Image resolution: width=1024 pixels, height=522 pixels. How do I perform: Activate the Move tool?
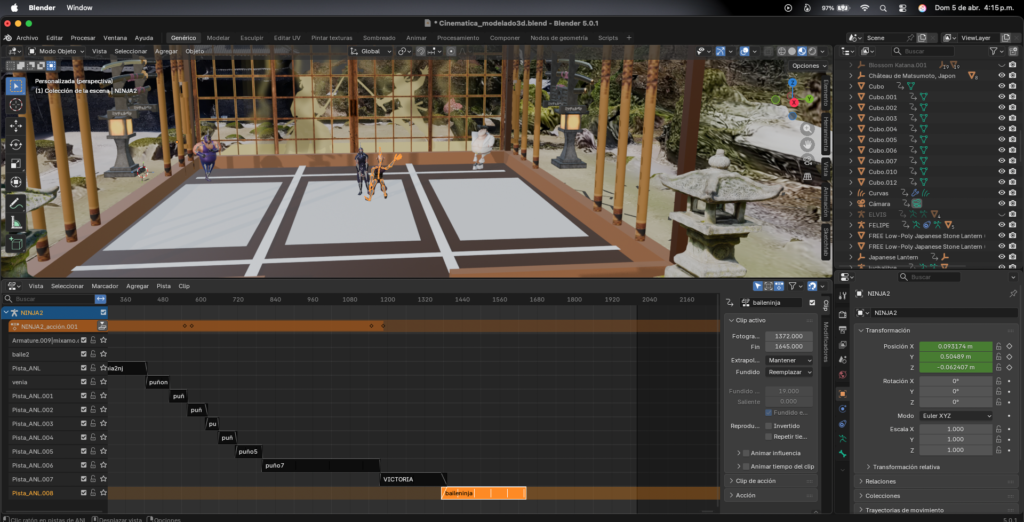(17, 127)
